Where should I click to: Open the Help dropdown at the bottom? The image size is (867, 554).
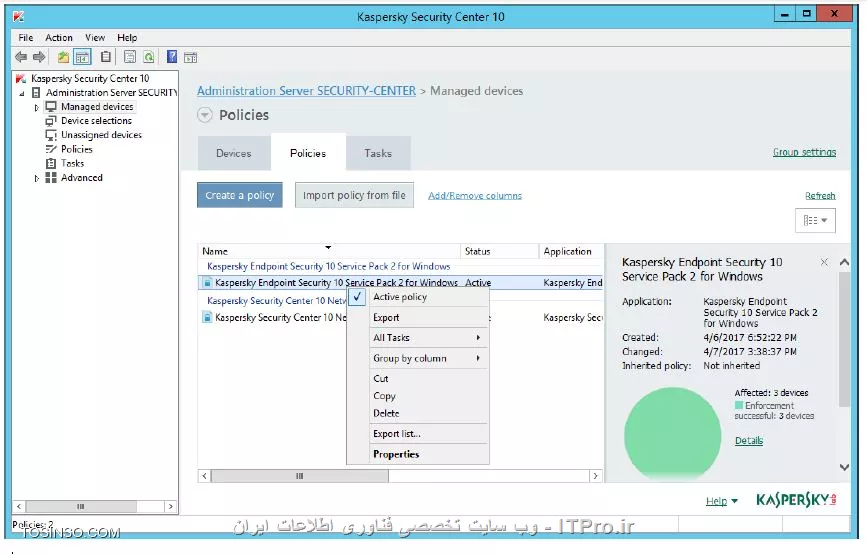pos(722,501)
